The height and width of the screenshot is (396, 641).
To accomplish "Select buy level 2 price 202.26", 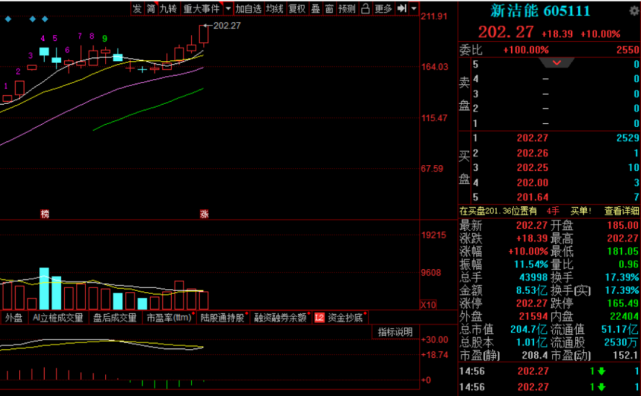I will pos(532,153).
